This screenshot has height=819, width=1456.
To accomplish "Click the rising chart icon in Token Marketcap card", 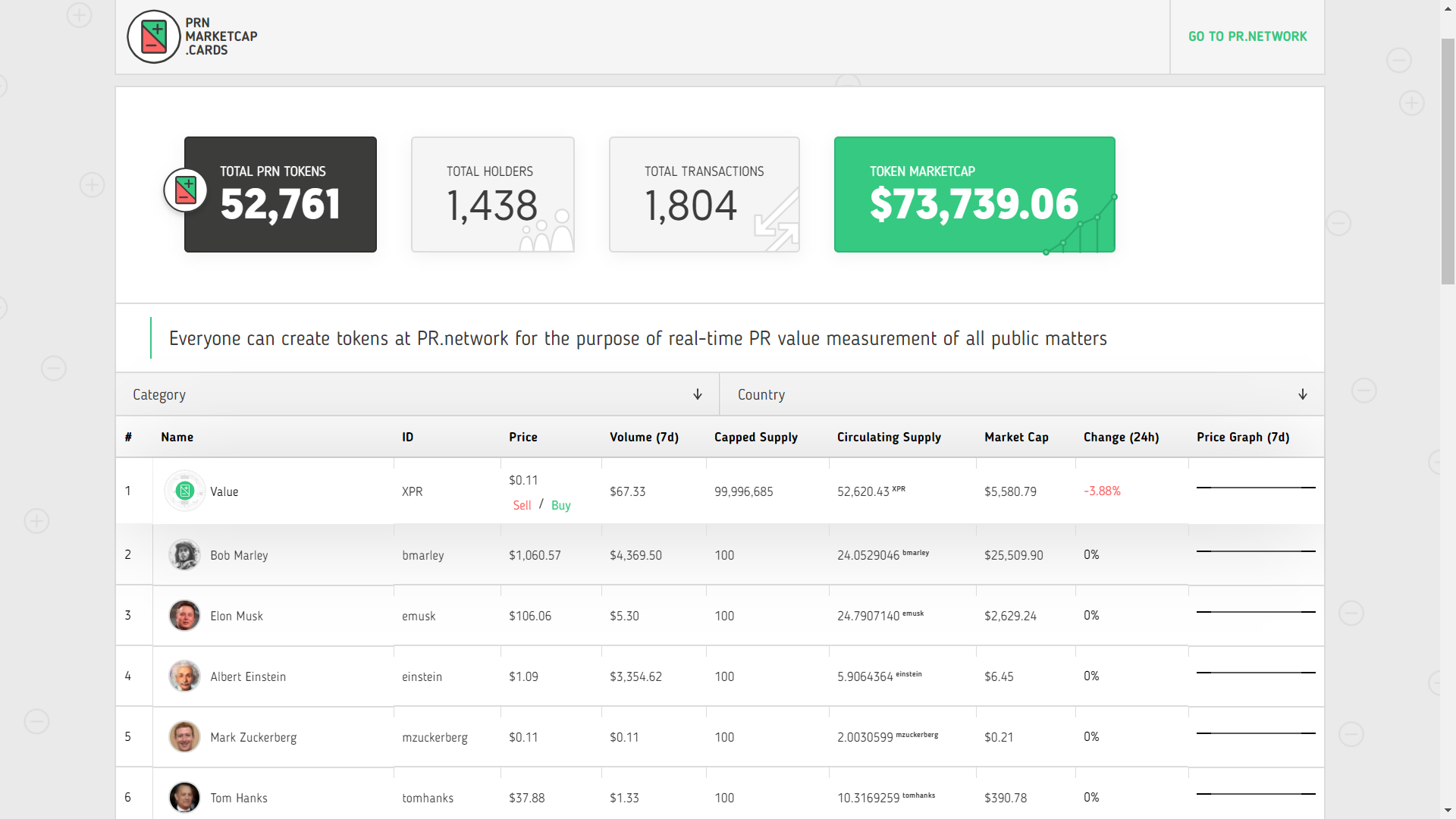I will tap(1081, 224).
